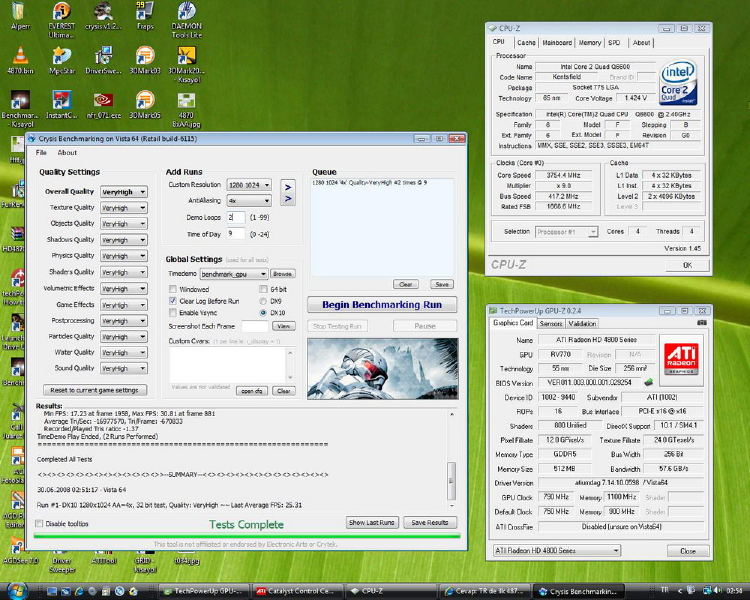Switch to CPU-Z Mainboard tab
This screenshot has height=600, width=750.
point(557,43)
